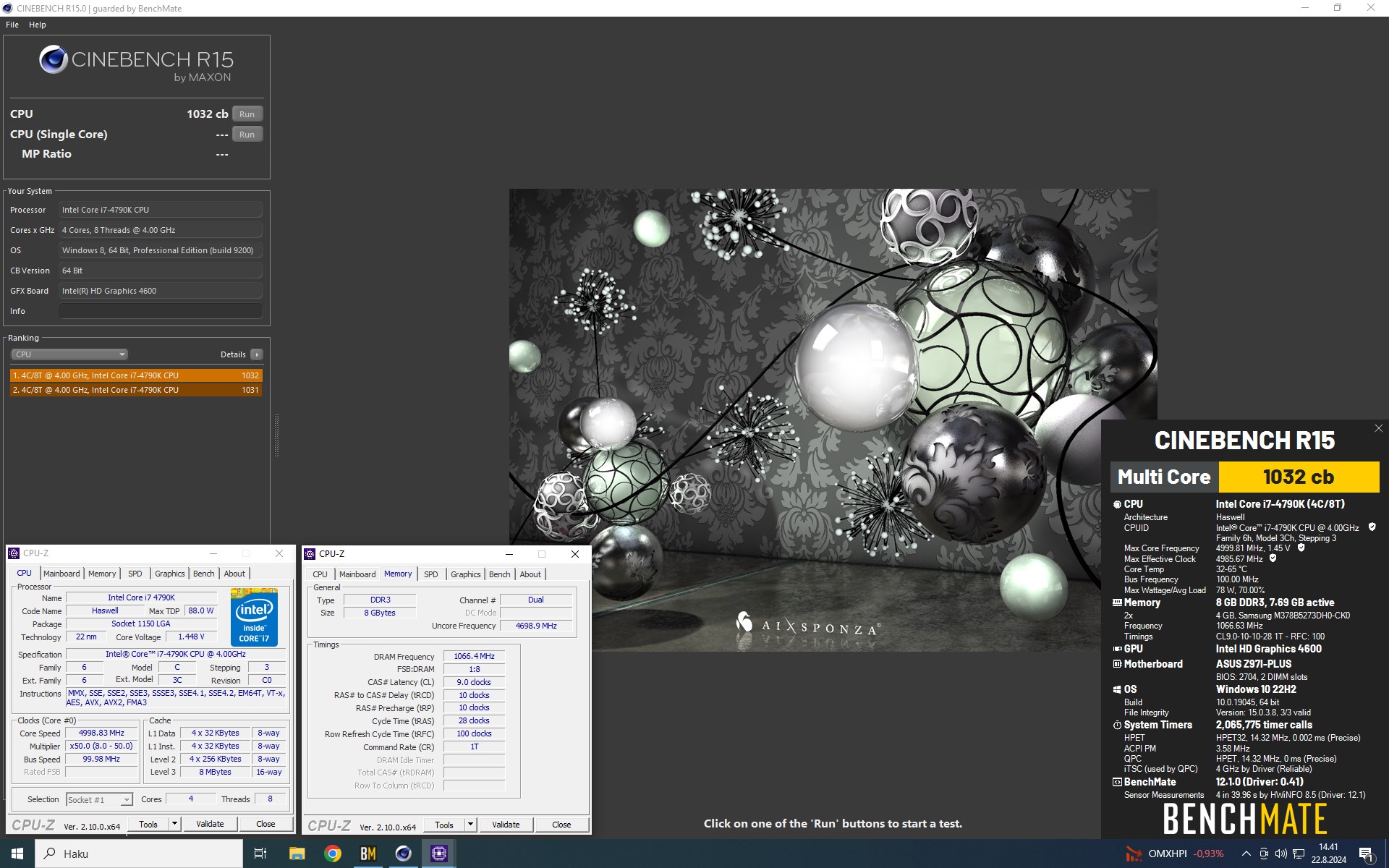
Task: Select ranking entry scoring 1032
Action: [x=136, y=375]
